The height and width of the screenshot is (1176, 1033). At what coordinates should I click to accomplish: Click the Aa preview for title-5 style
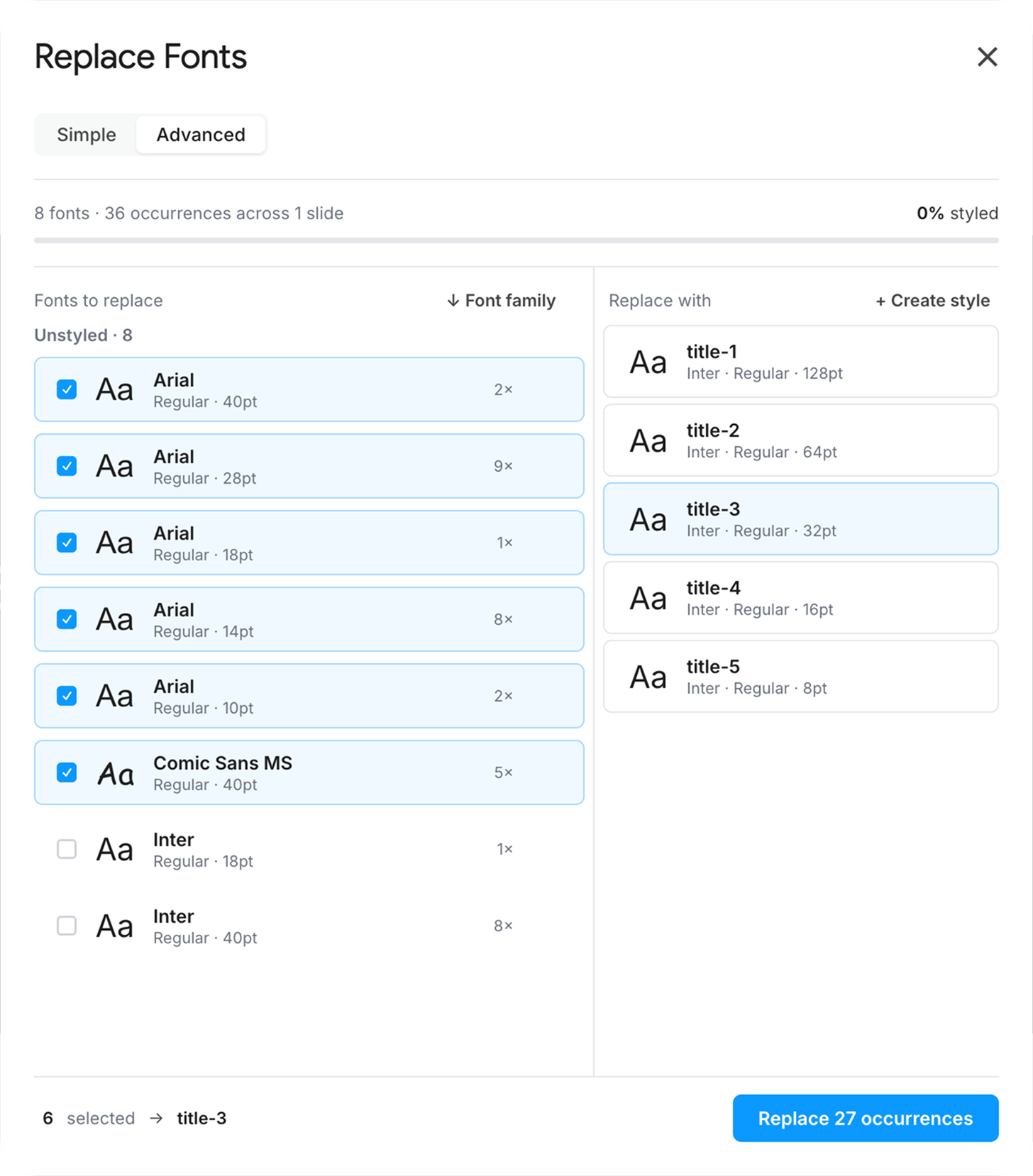(648, 677)
